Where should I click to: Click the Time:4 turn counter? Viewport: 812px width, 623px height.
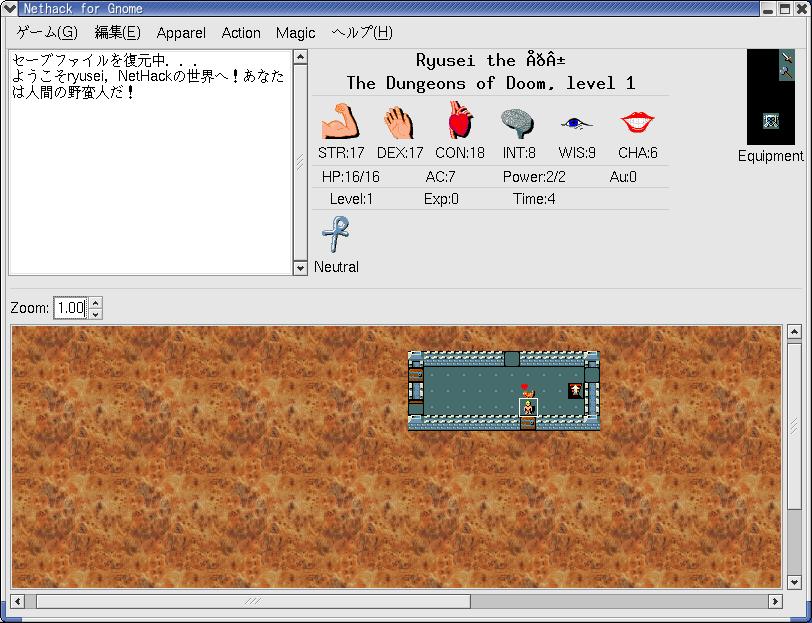[534, 199]
